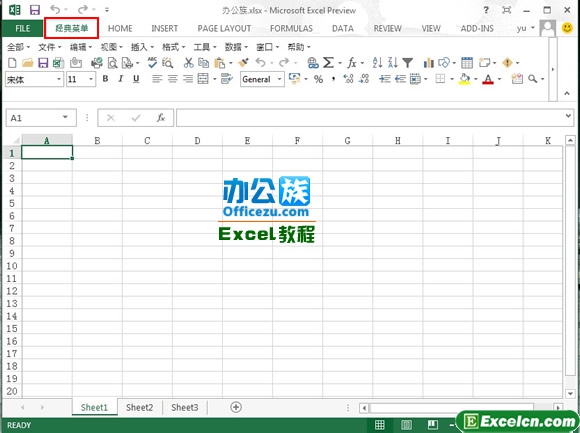This screenshot has width=580, height=433.
Task: Apply filter with the funnel icon
Action: [408, 63]
